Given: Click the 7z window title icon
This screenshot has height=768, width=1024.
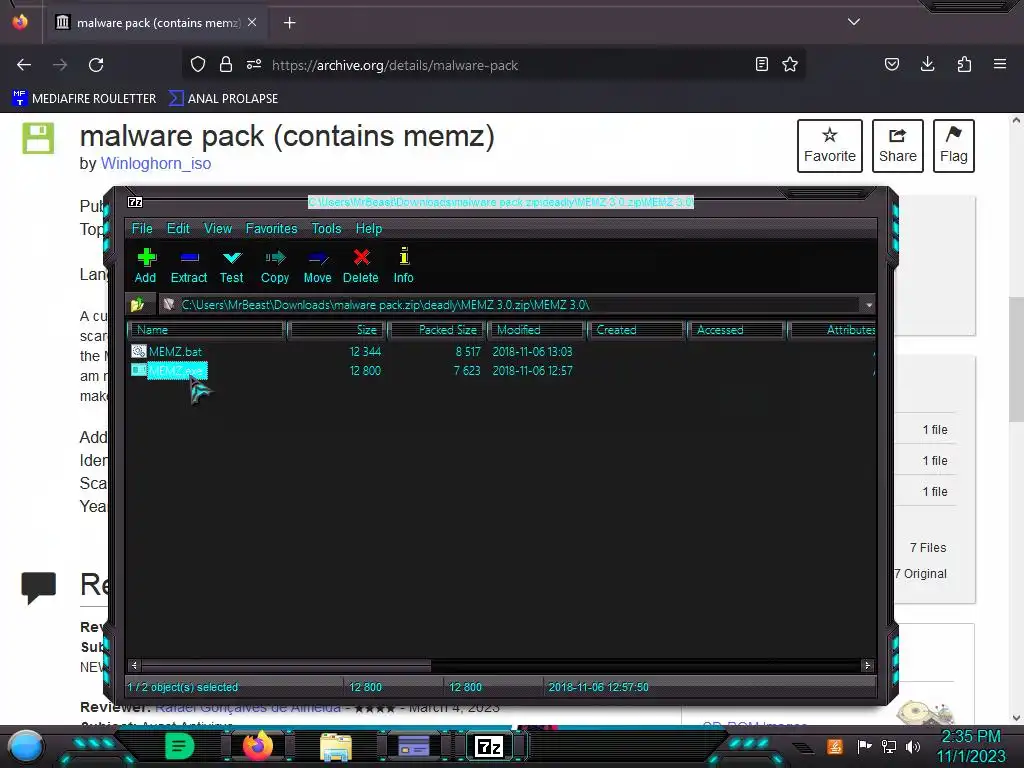Looking at the screenshot, I should click(135, 202).
